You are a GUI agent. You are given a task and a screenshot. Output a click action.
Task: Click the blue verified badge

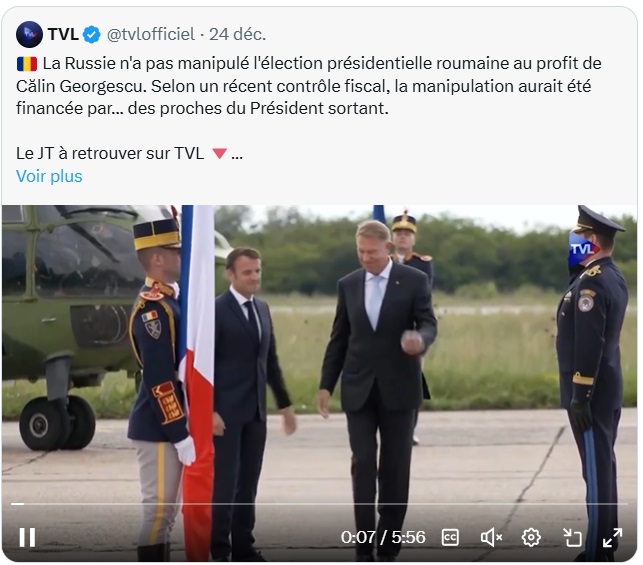coord(91,34)
